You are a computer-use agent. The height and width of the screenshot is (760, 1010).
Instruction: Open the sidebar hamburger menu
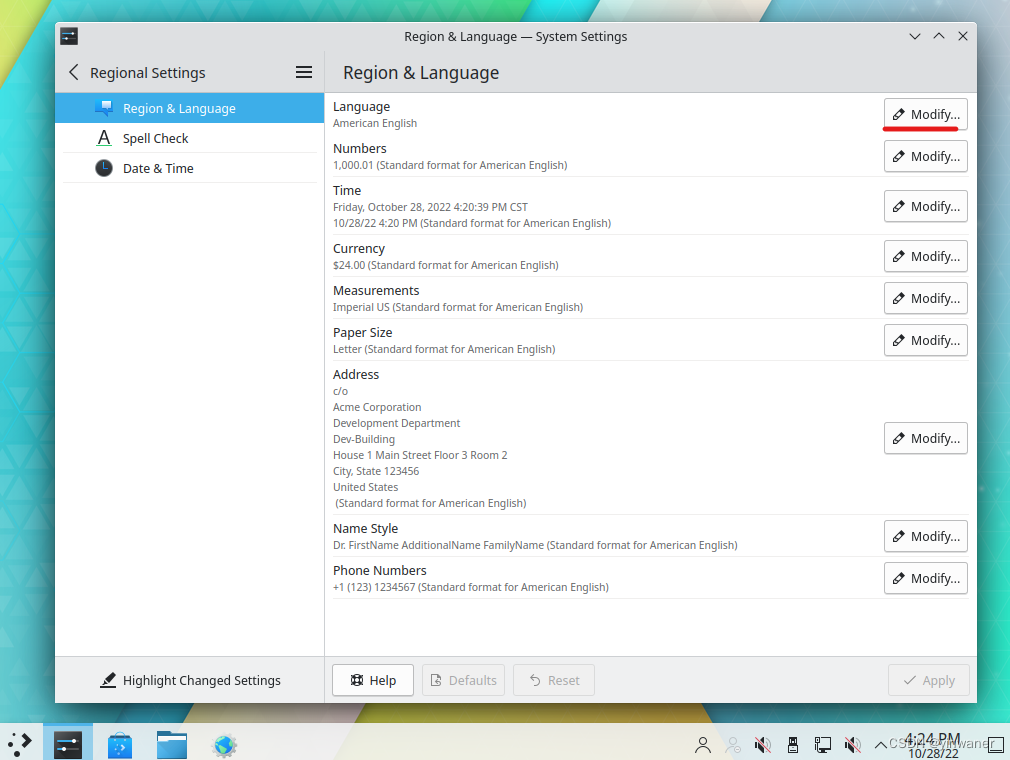point(304,72)
